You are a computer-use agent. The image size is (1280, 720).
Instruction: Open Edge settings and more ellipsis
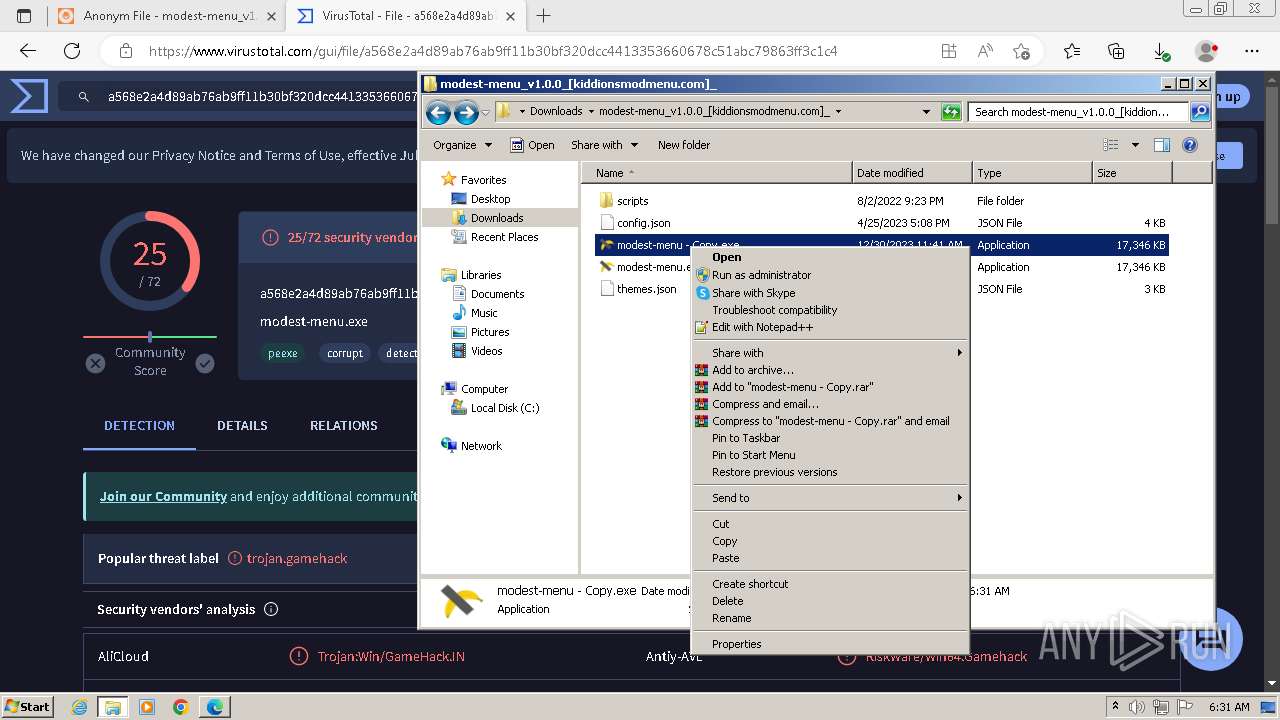pyautogui.click(x=1252, y=51)
